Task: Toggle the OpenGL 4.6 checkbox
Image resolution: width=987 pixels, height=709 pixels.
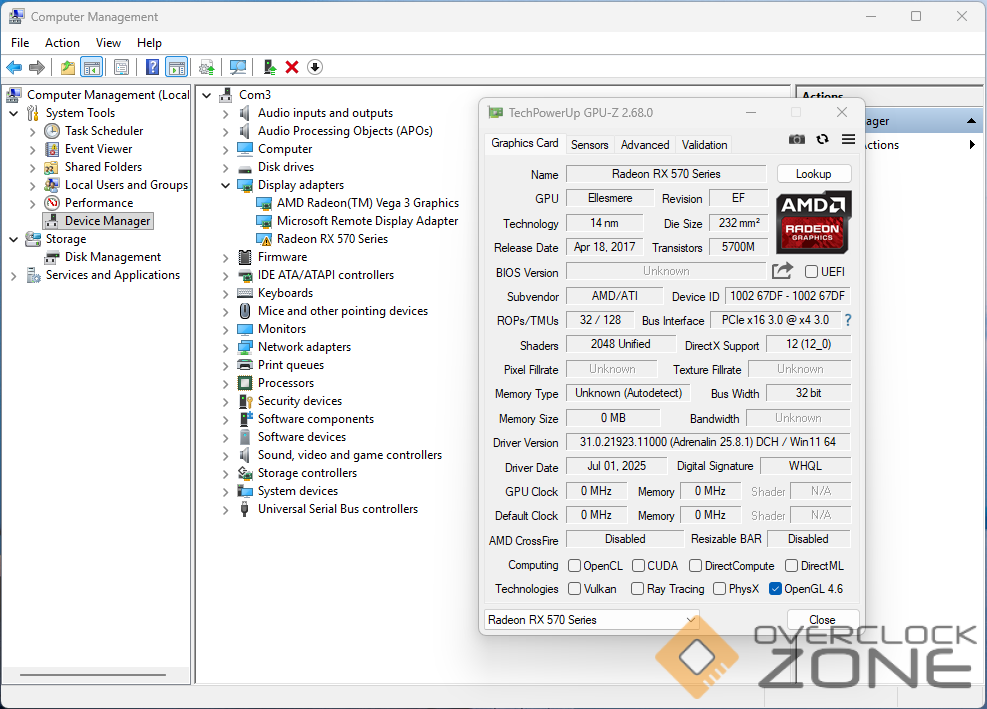Action: (x=775, y=589)
